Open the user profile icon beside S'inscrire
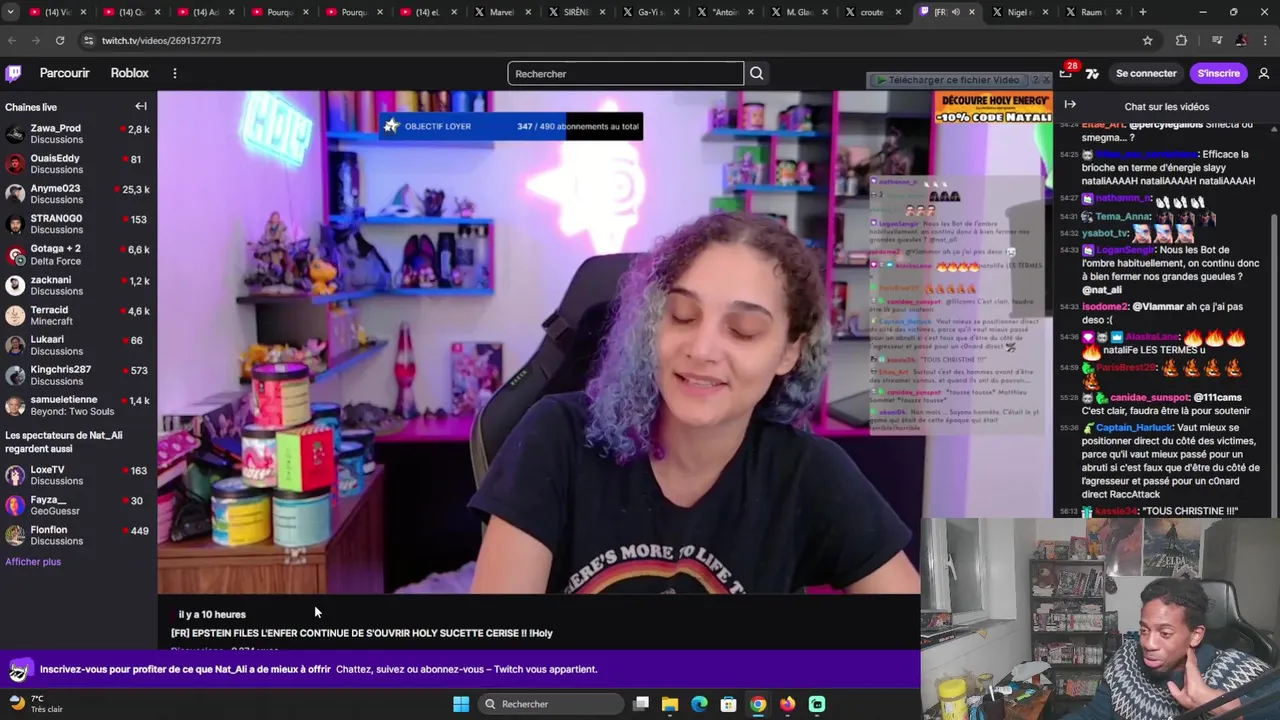The width and height of the screenshot is (1280, 720). click(1264, 73)
